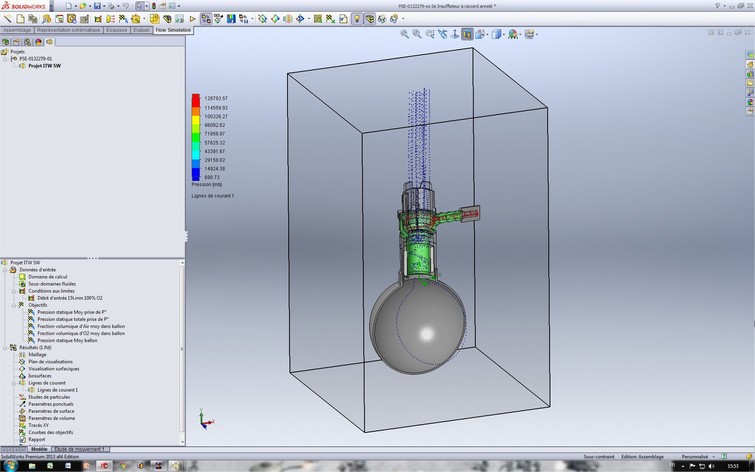Click the Courbes des objectifs icon
Viewport: 755px width, 472px height.
coord(22,432)
